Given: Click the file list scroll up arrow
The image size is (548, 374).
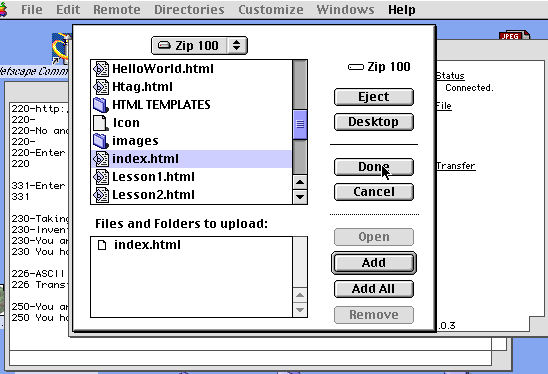Looking at the screenshot, I should 300,182.
